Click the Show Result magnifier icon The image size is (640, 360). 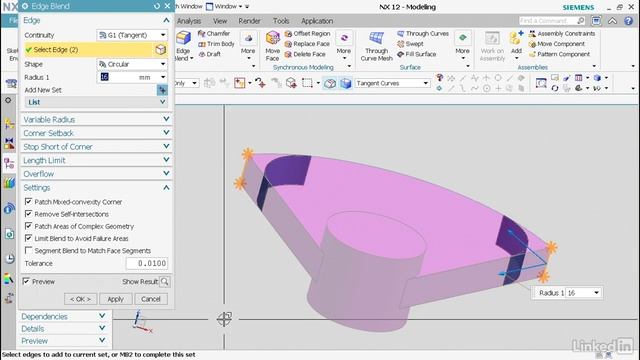pyautogui.click(x=164, y=281)
